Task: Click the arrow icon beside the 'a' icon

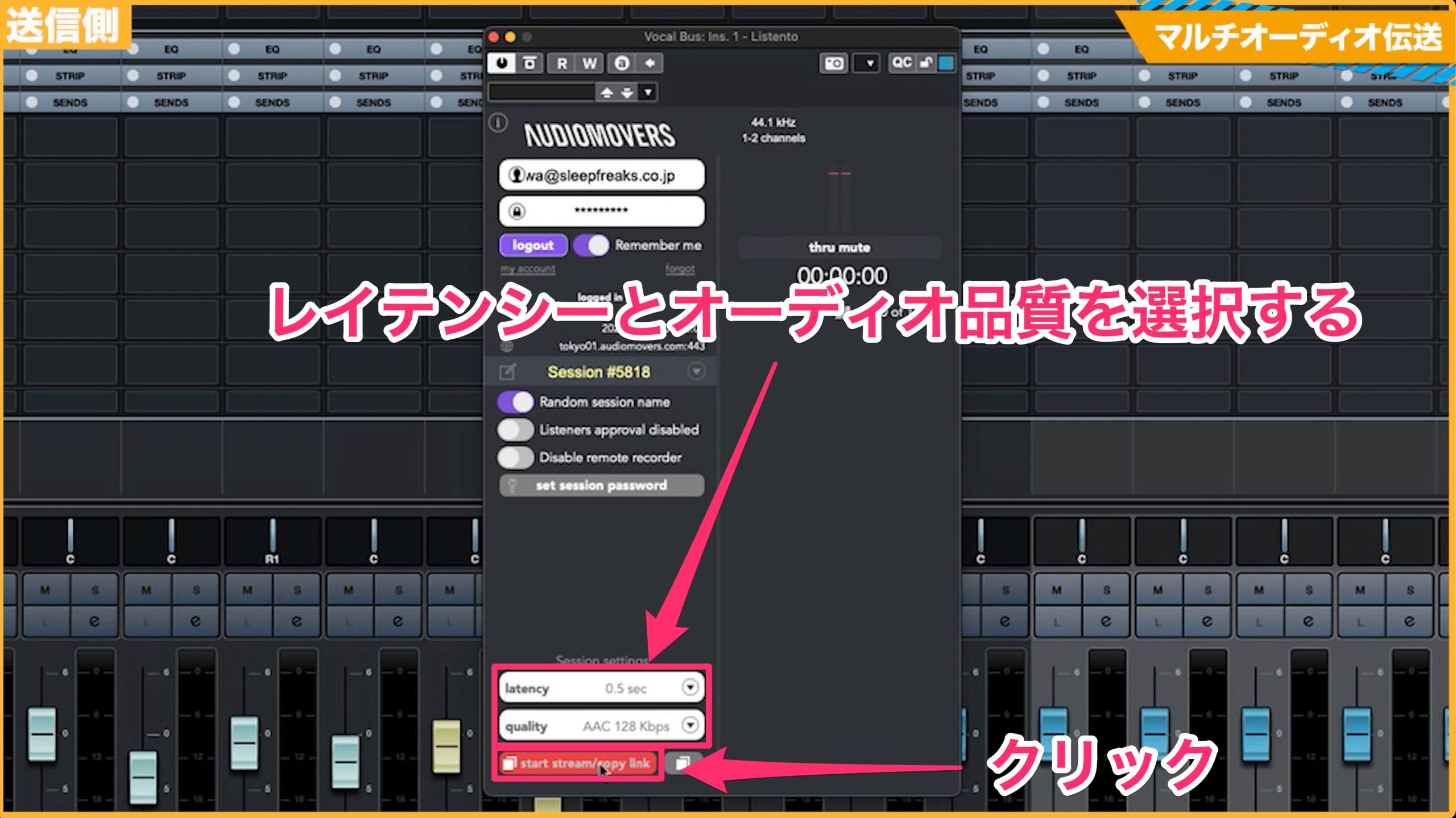Action: pyautogui.click(x=650, y=63)
